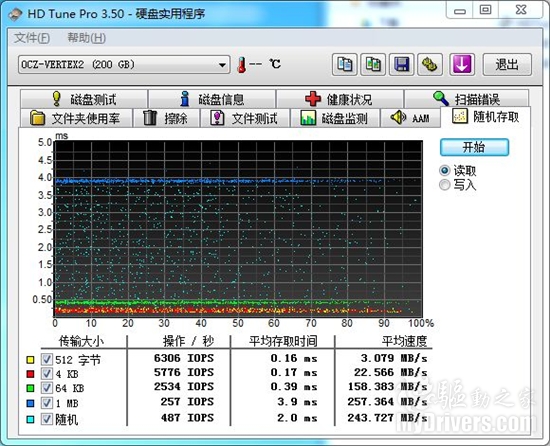
Task: Click the 平均存取时间 column header
Action: pos(283,341)
